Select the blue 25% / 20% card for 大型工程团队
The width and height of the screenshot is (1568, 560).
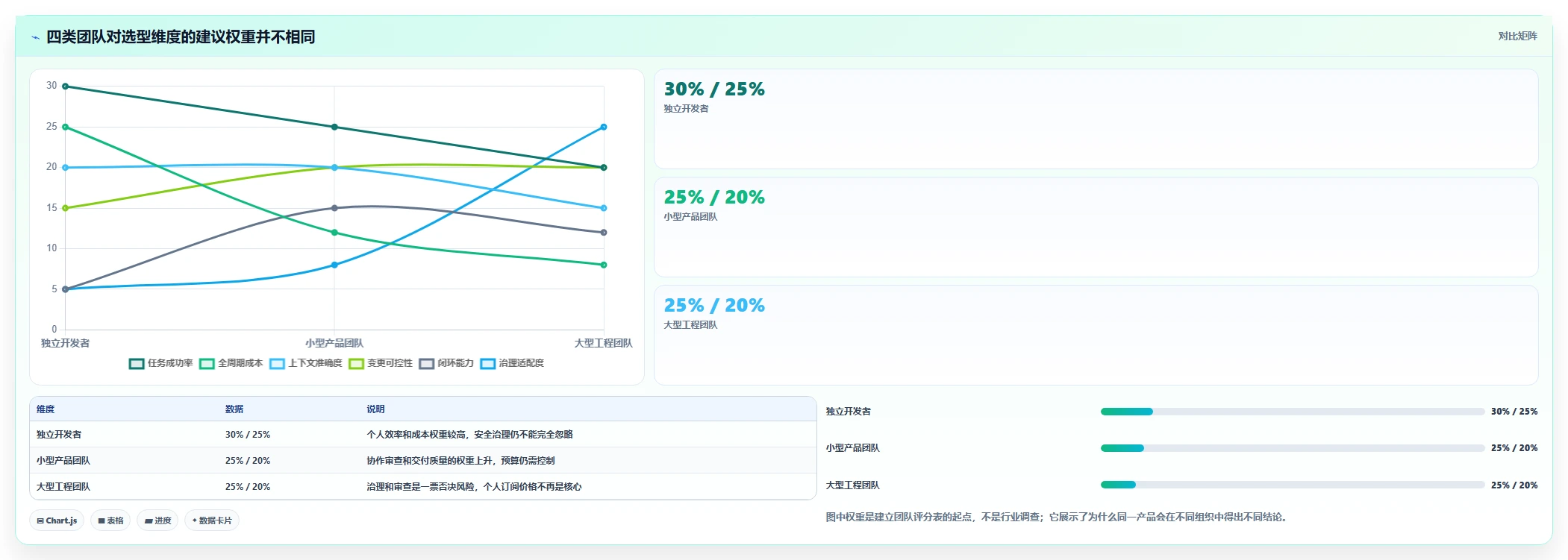[x=1096, y=336]
